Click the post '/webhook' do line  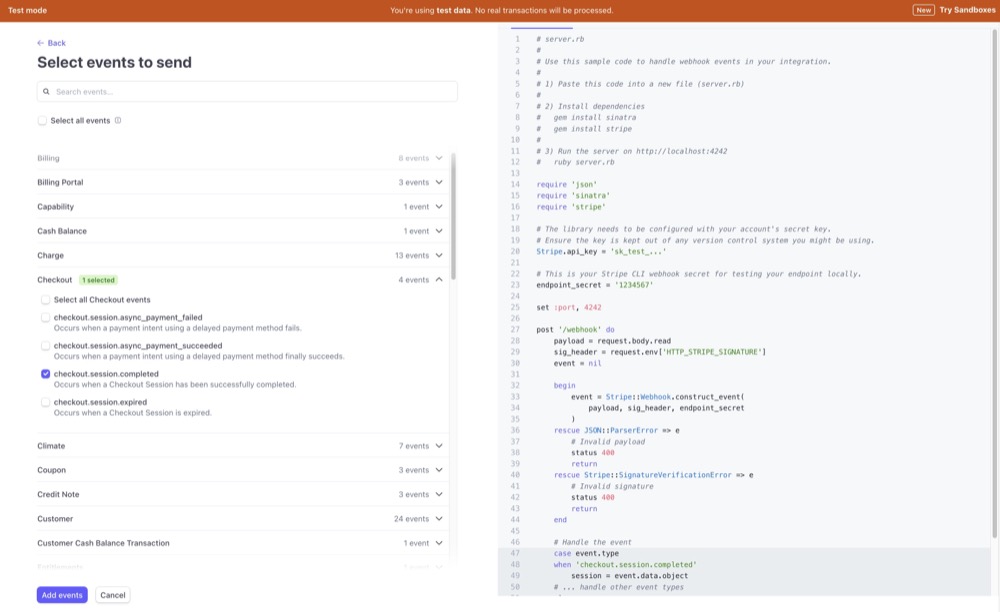point(575,330)
